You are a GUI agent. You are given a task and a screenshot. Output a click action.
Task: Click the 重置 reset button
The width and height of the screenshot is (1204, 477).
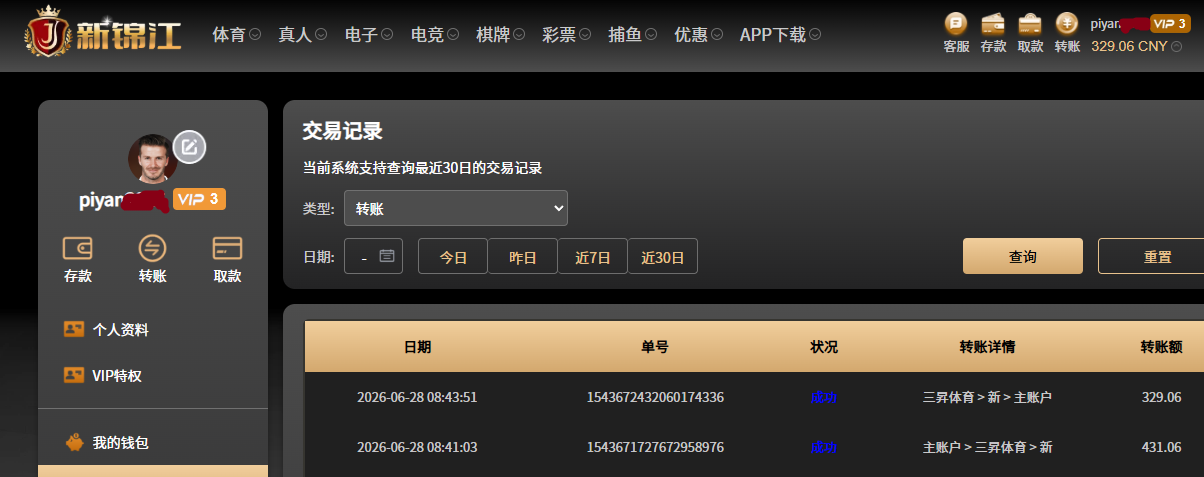tap(1151, 256)
